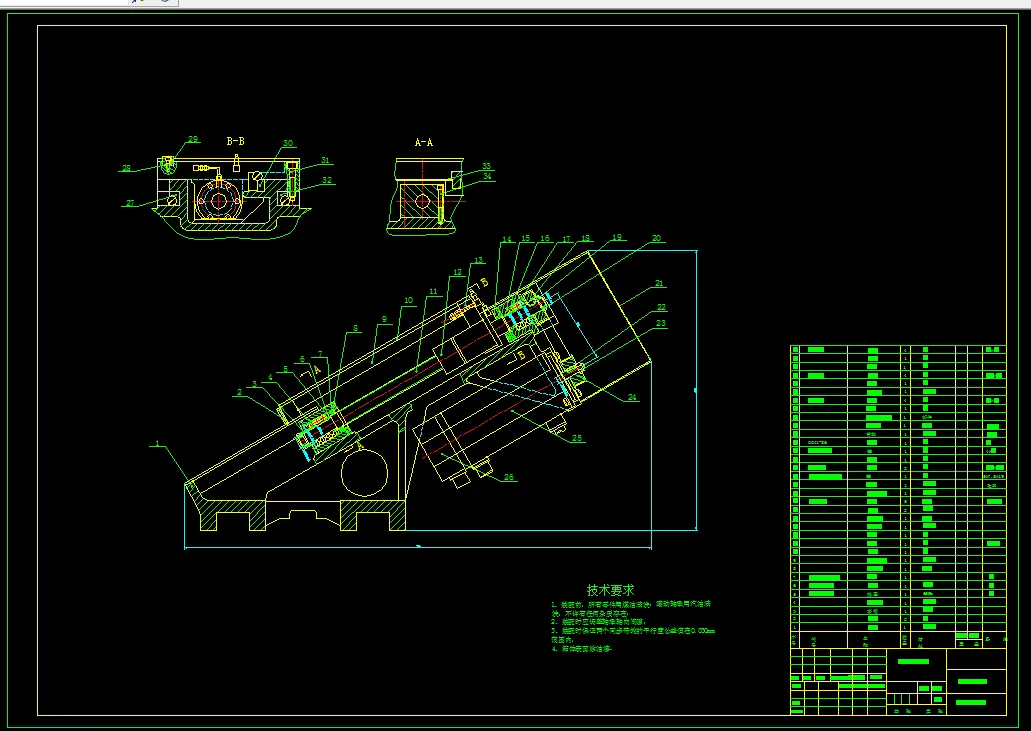Select part number label 4
Image resolution: width=1031 pixels, height=731 pixels.
coord(270,377)
